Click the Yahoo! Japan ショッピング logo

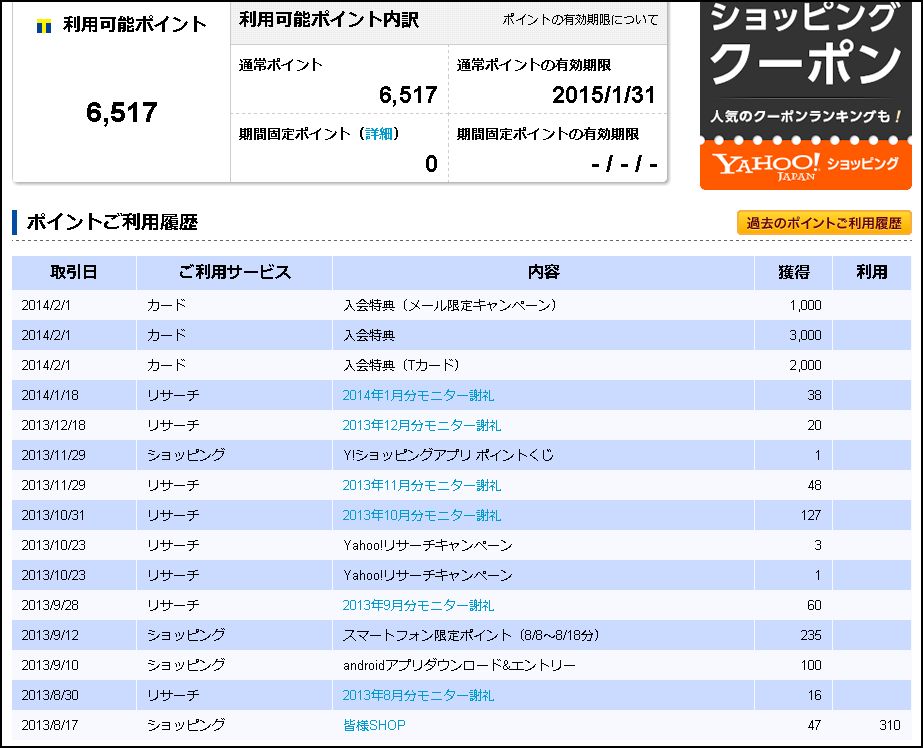(x=805, y=165)
